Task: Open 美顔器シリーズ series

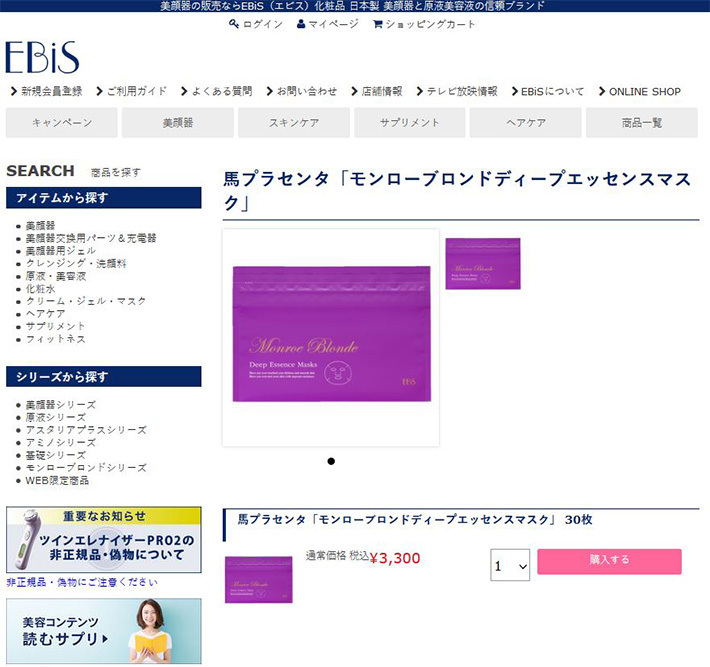Action: (61, 405)
